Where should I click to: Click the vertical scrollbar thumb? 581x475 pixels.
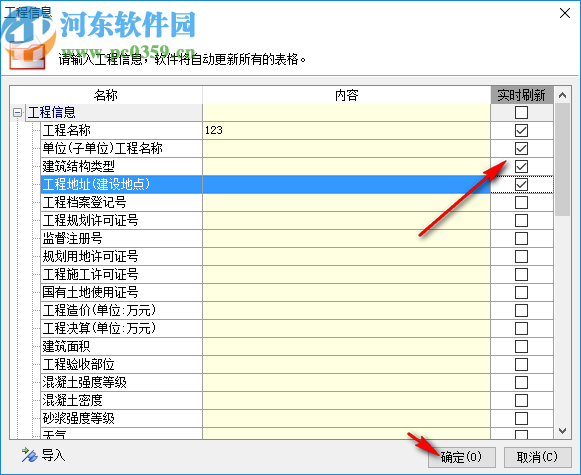click(x=562, y=160)
